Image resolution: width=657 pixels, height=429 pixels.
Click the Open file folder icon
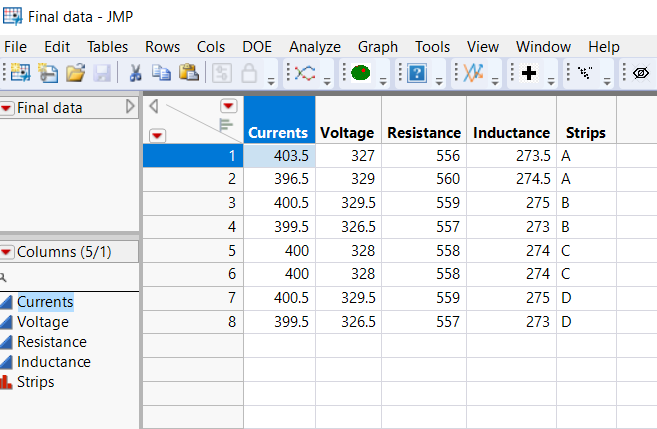click(x=75, y=73)
